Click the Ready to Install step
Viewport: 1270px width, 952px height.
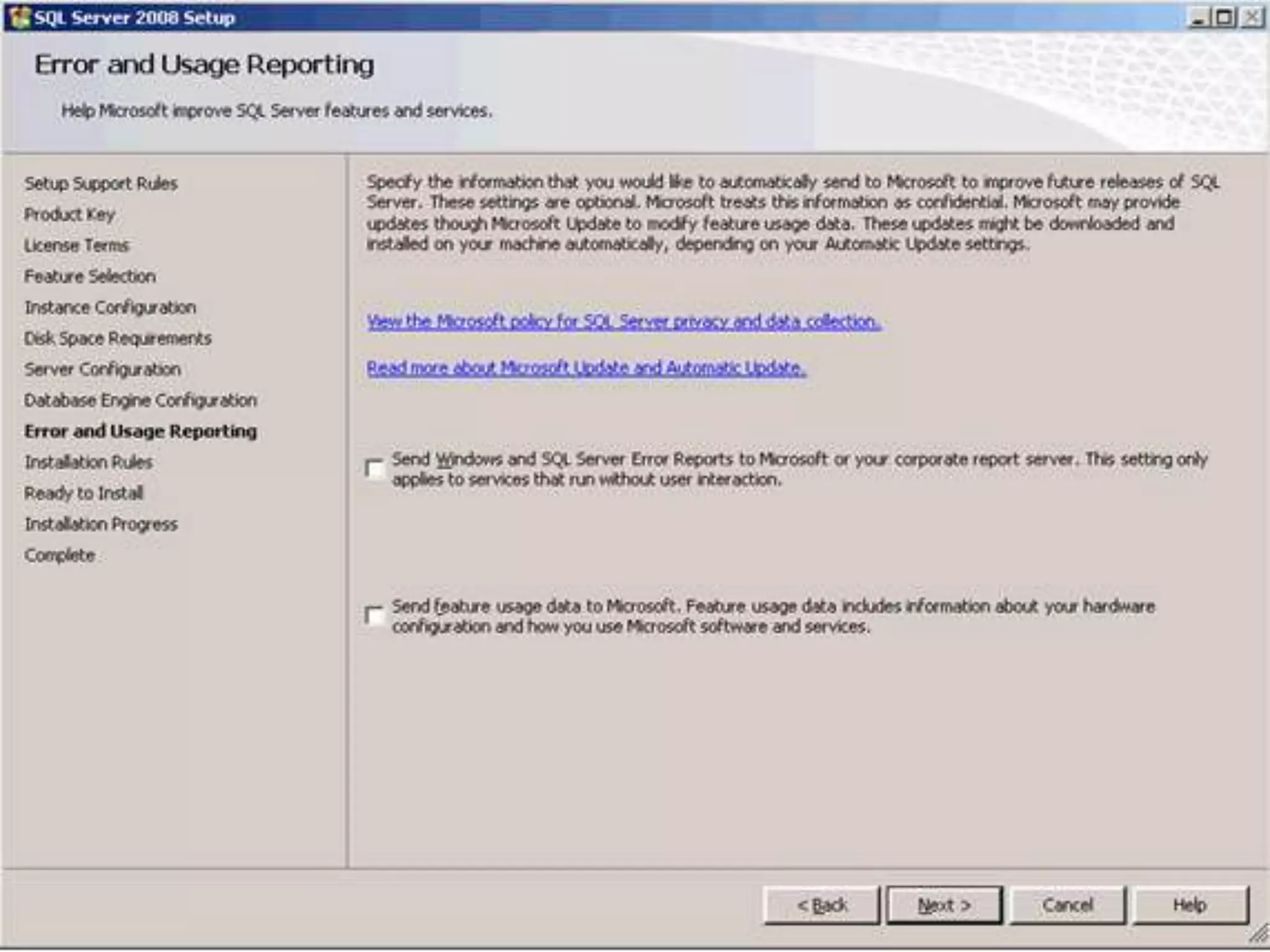coord(84,493)
